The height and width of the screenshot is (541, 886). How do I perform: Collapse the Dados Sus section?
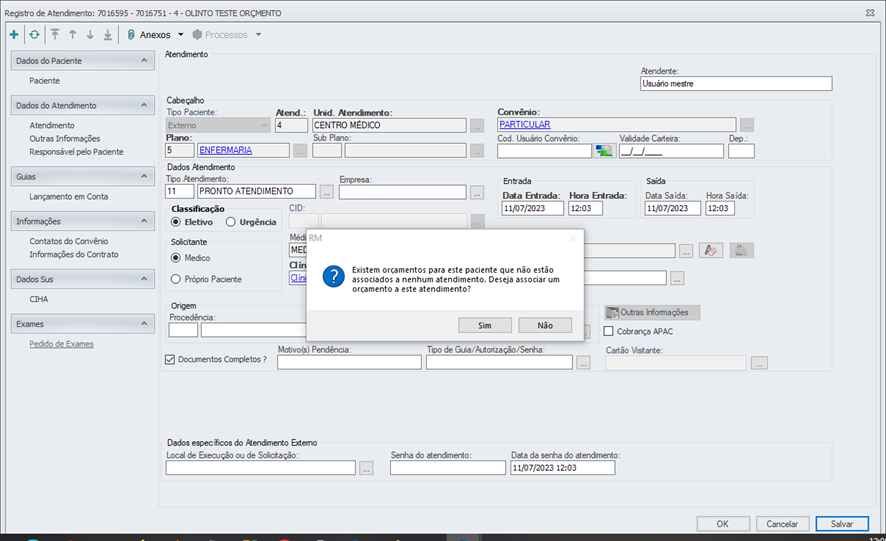[x=144, y=279]
